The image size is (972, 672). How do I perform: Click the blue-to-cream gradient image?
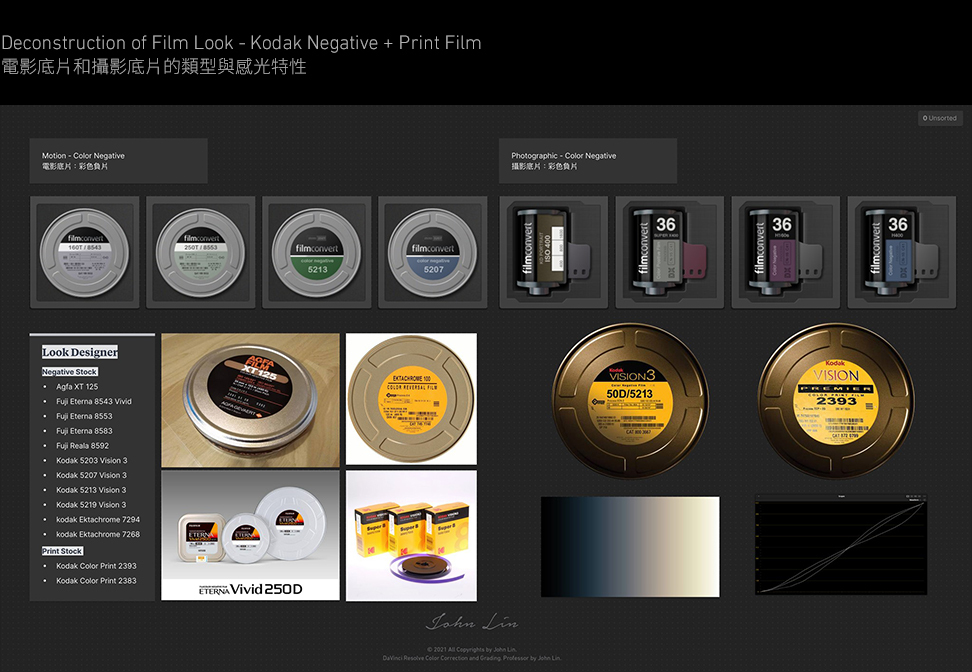pos(630,546)
